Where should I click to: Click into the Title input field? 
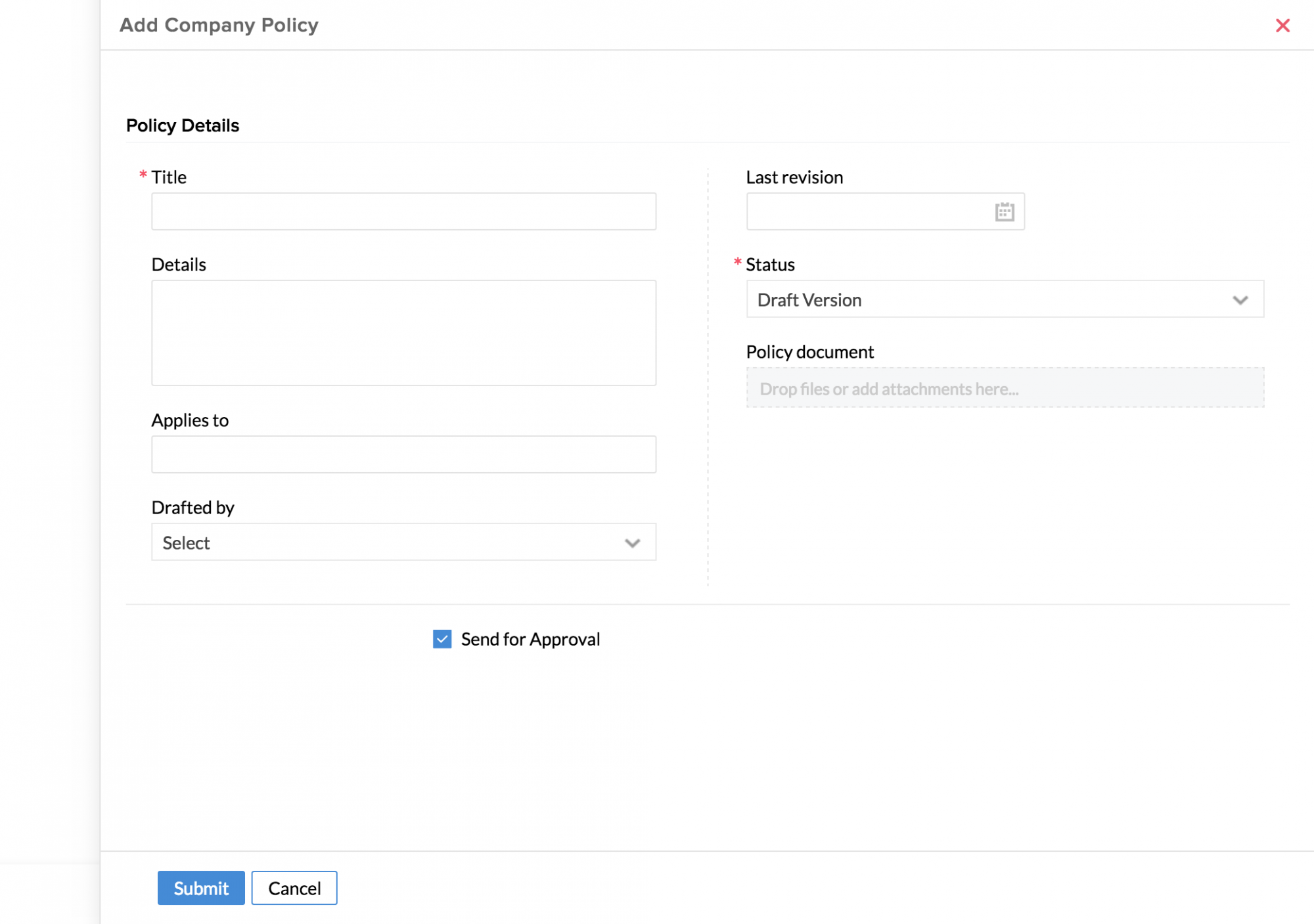(403, 211)
